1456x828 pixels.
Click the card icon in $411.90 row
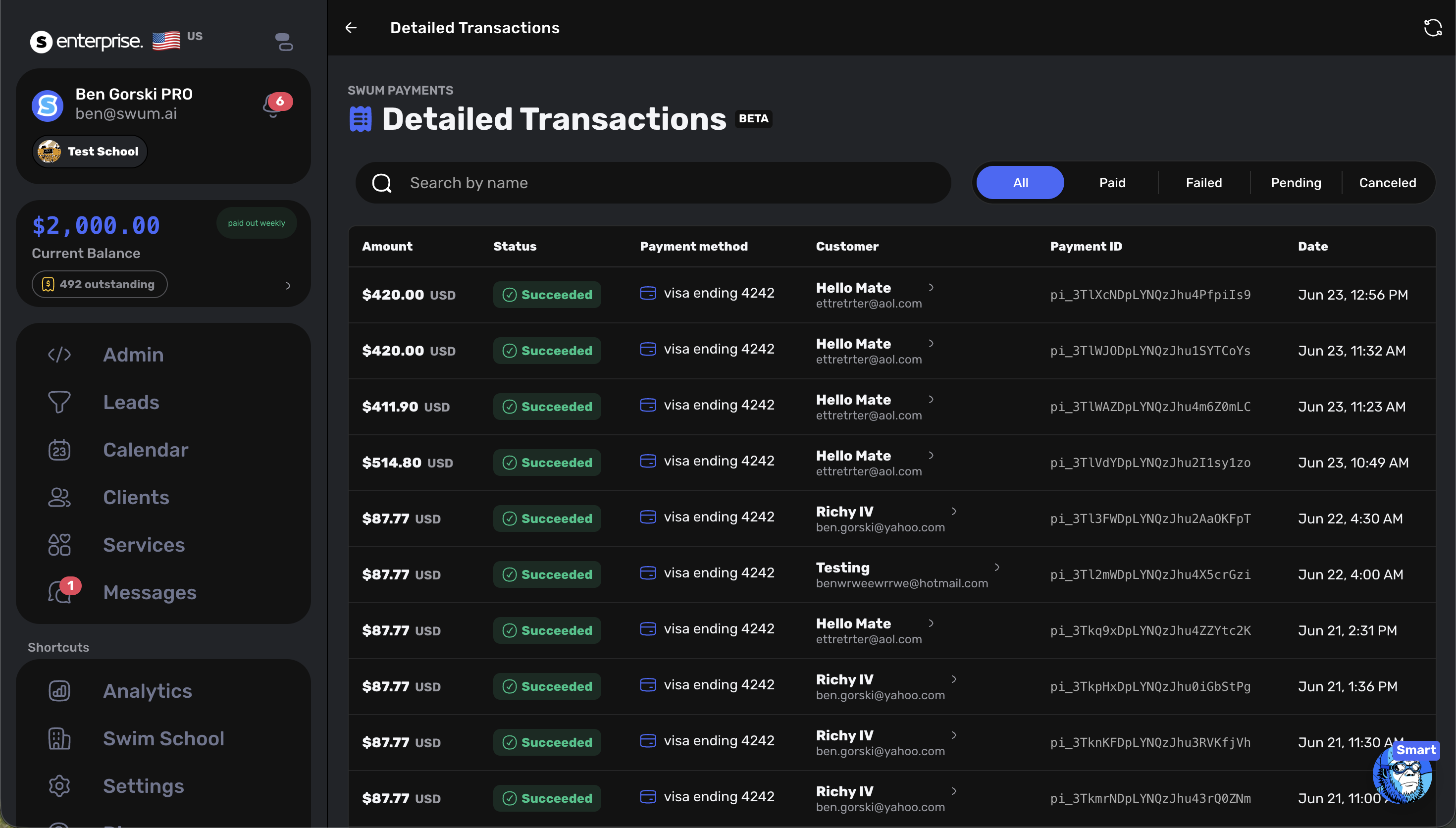pos(648,404)
